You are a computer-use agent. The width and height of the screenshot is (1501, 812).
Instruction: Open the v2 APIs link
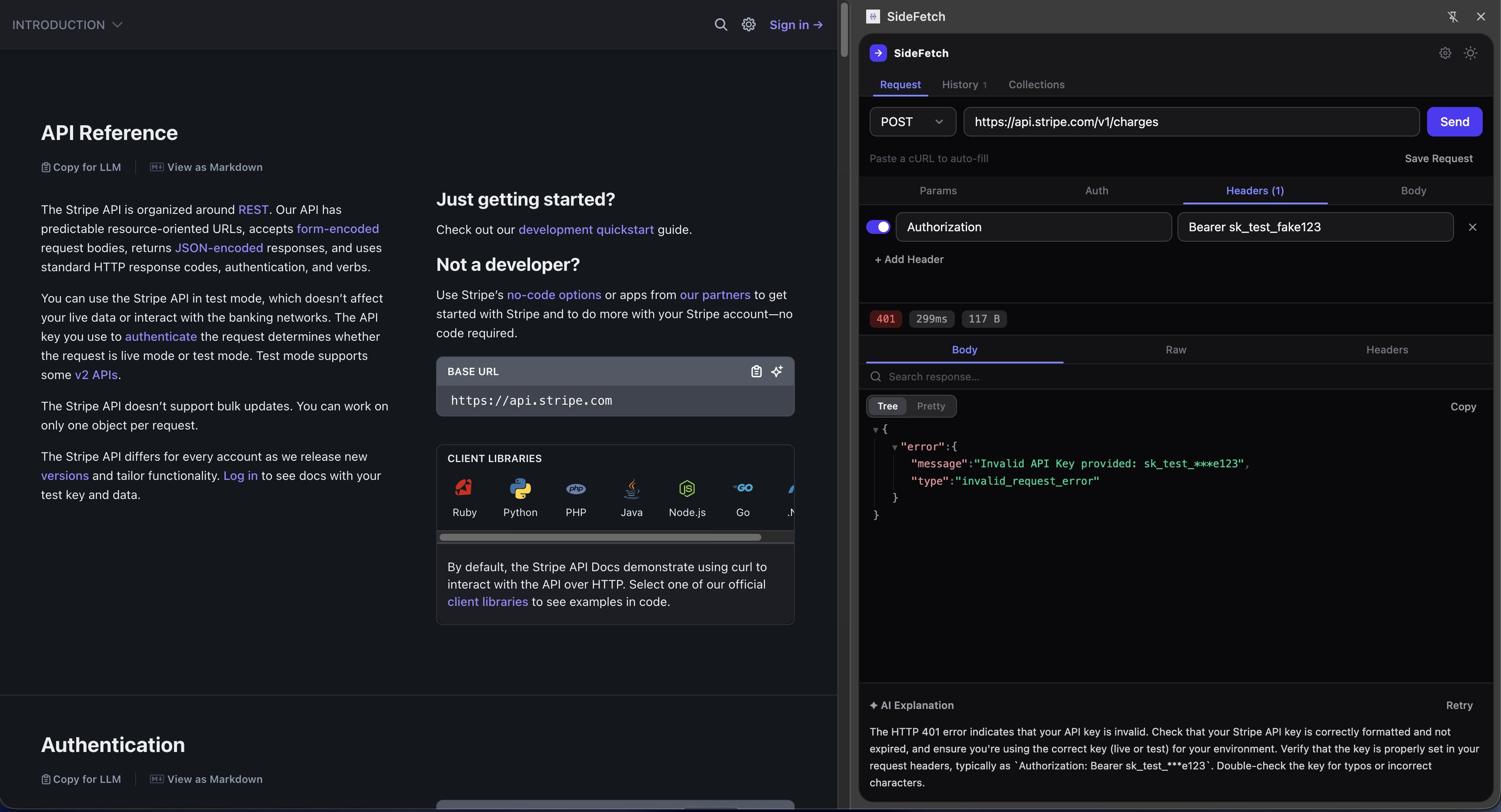point(96,375)
